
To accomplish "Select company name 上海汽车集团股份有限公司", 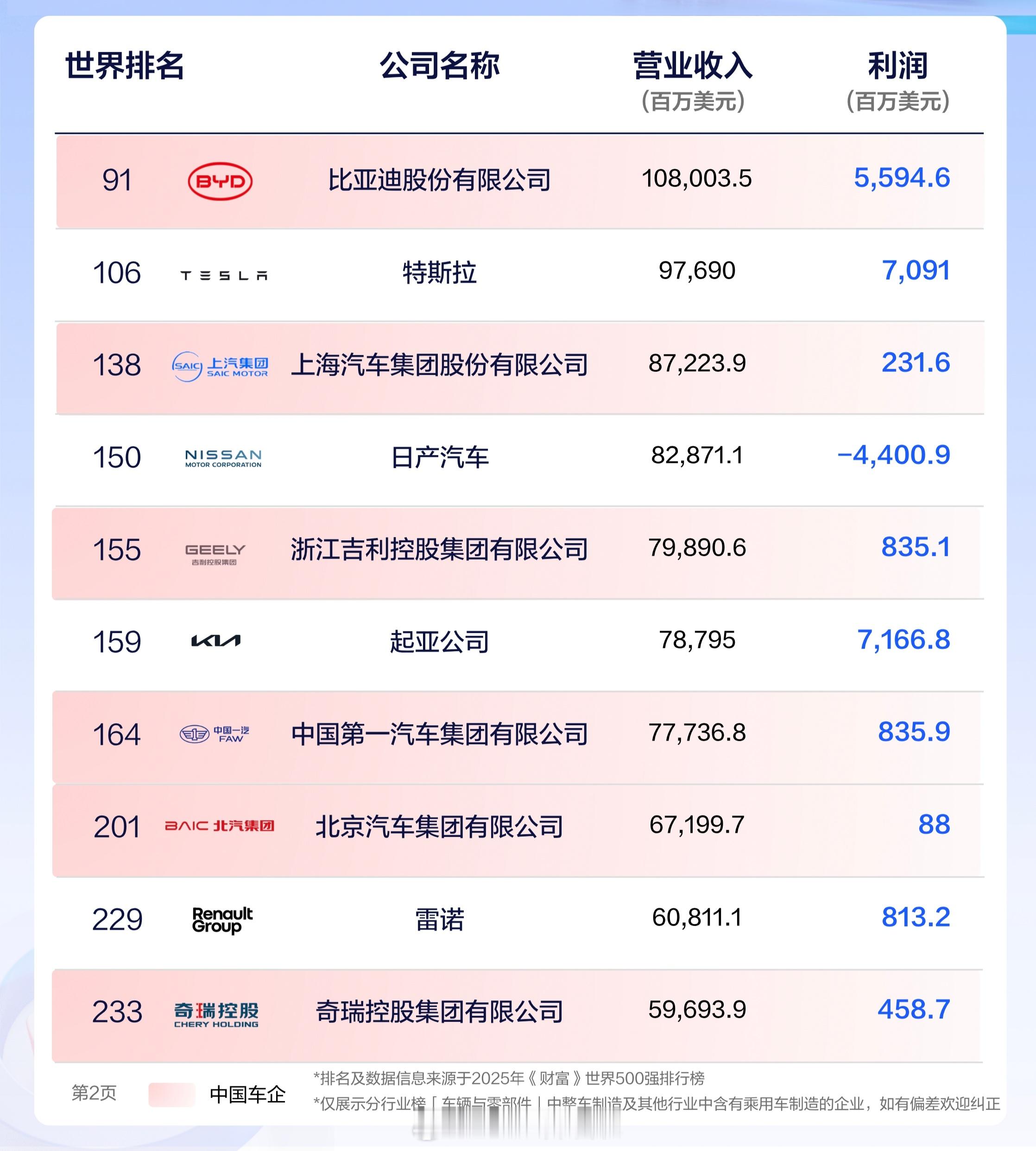I will coord(439,365).
